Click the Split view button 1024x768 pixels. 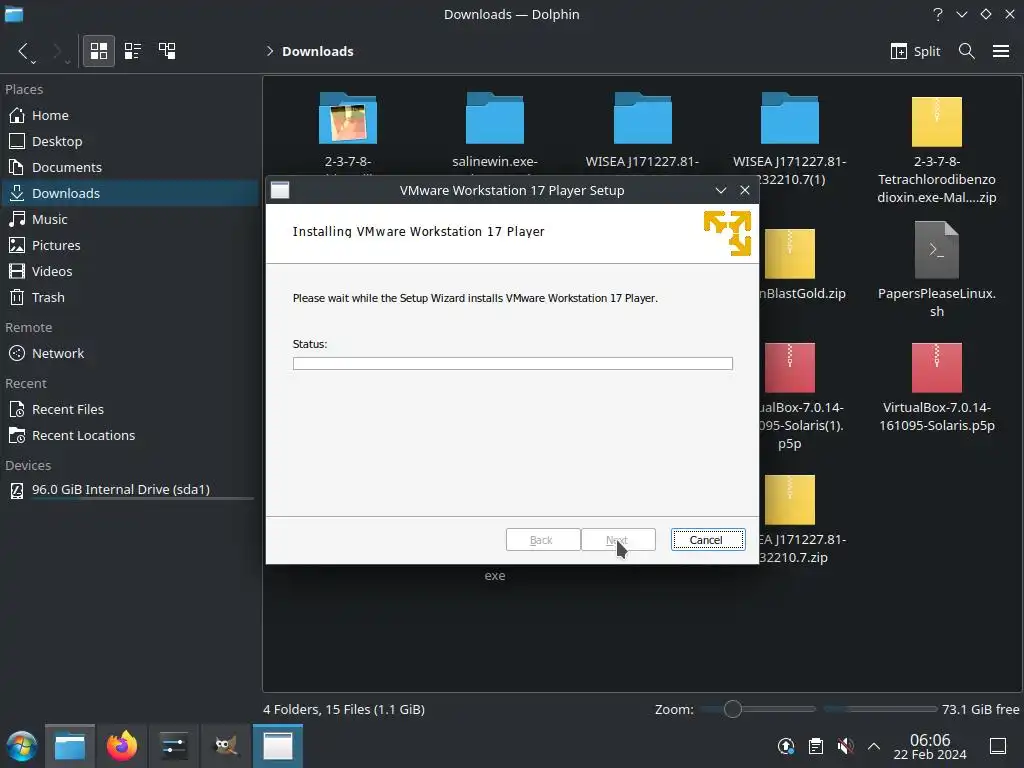915,51
